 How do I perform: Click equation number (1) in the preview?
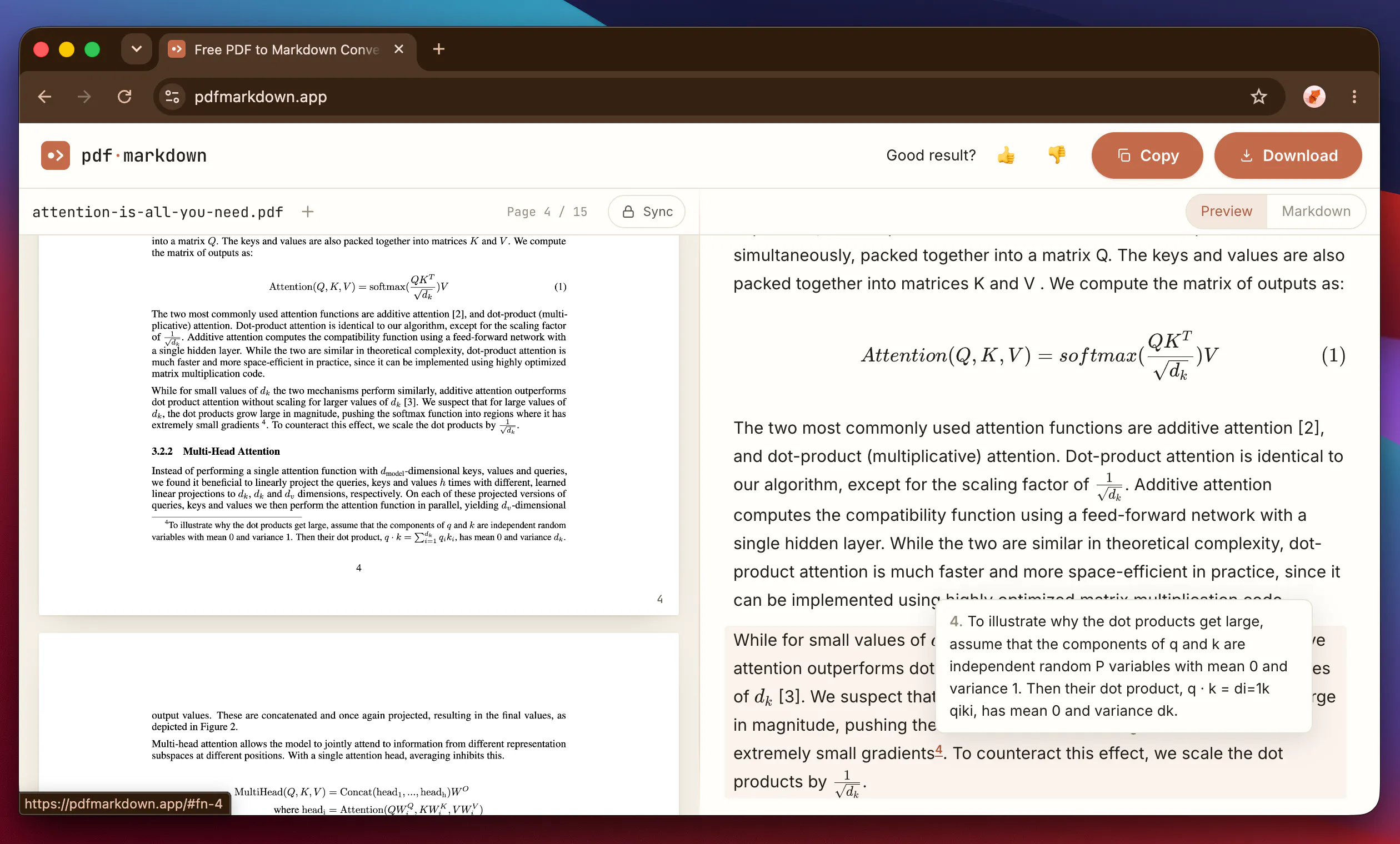pos(1333,355)
